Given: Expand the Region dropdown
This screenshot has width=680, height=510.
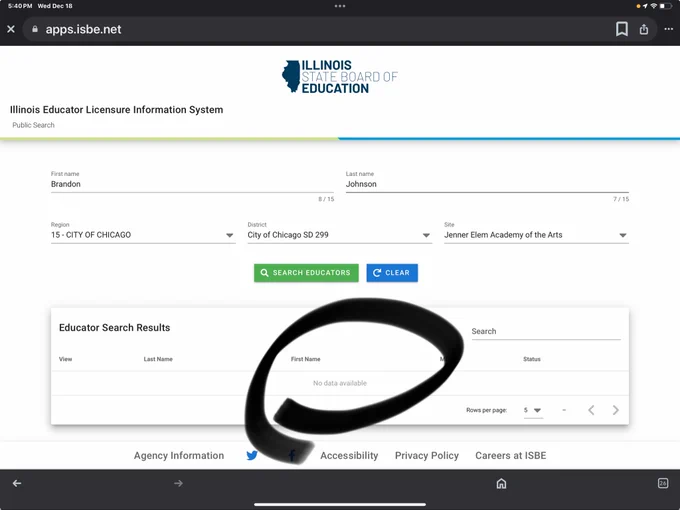Looking at the screenshot, I should (143, 235).
